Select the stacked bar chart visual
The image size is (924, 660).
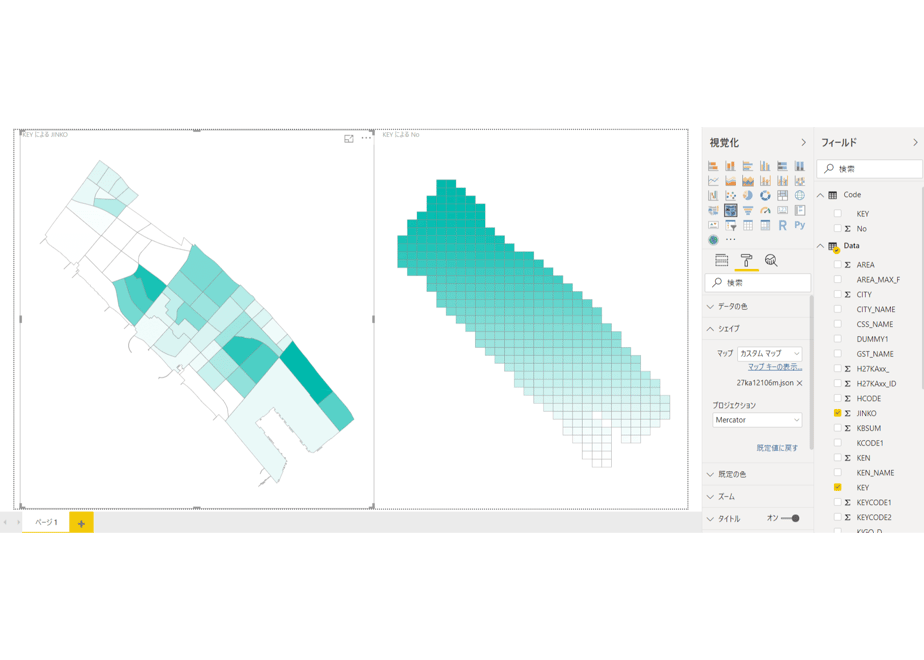pos(713,166)
